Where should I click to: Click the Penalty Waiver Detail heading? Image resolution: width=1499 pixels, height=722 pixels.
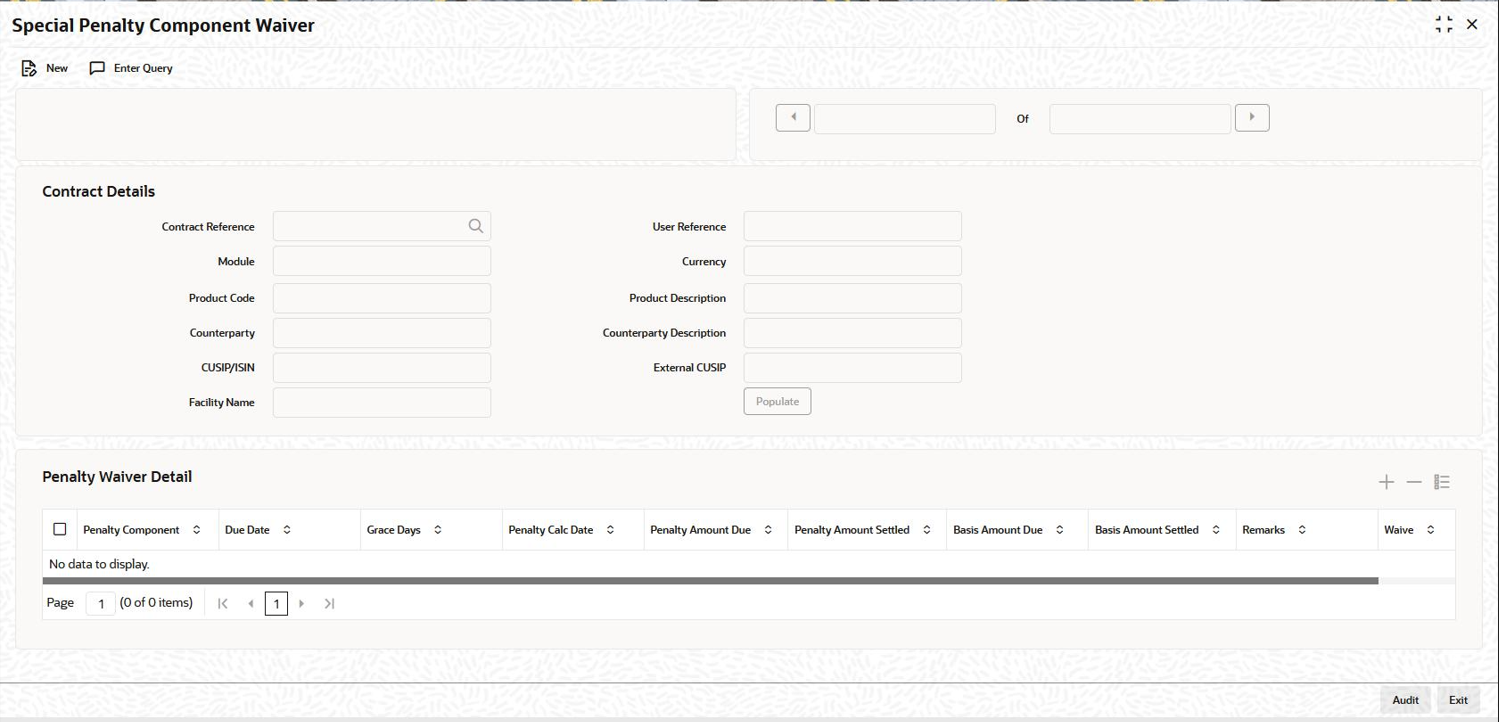[117, 477]
